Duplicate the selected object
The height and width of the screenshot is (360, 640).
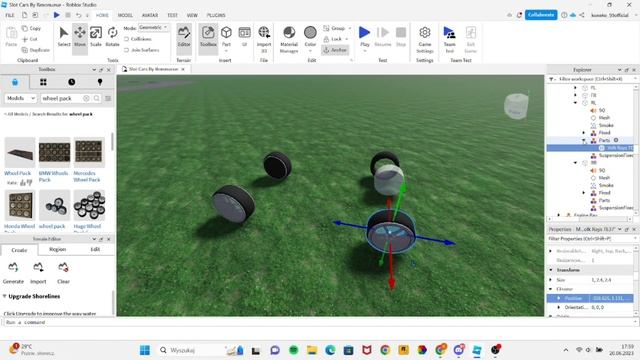tap(36, 50)
